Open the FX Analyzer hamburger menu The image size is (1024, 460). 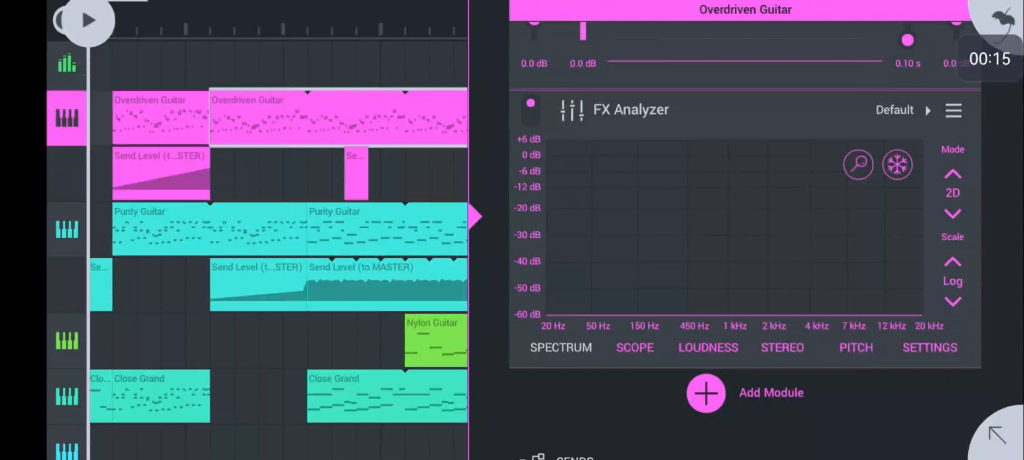click(953, 110)
